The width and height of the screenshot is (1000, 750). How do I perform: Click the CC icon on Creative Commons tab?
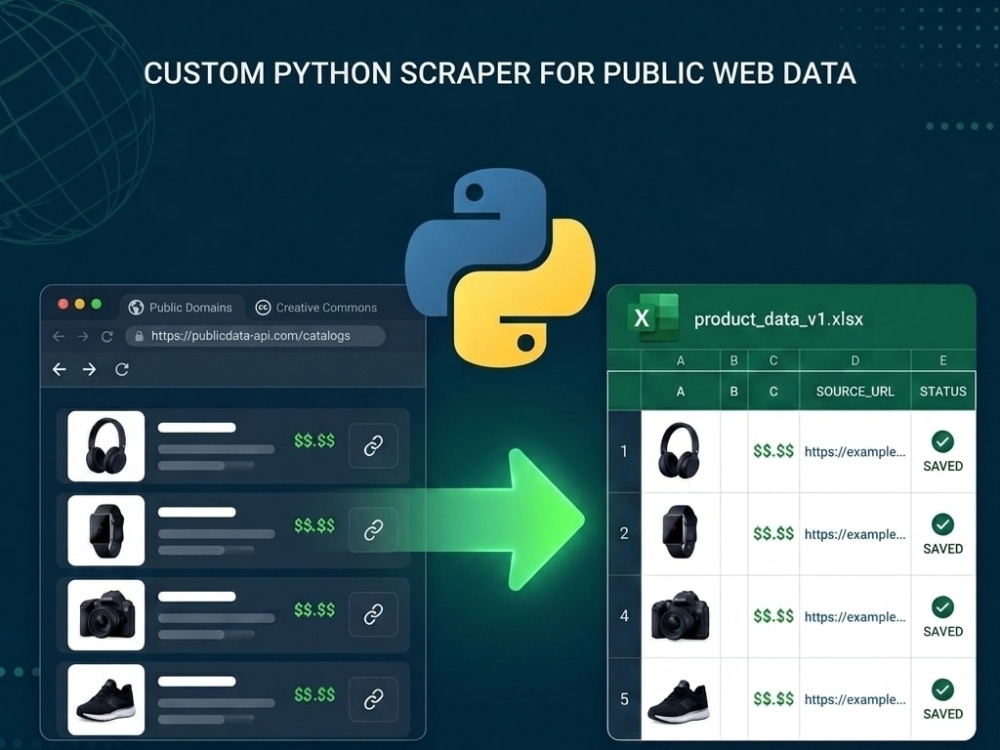tap(263, 307)
